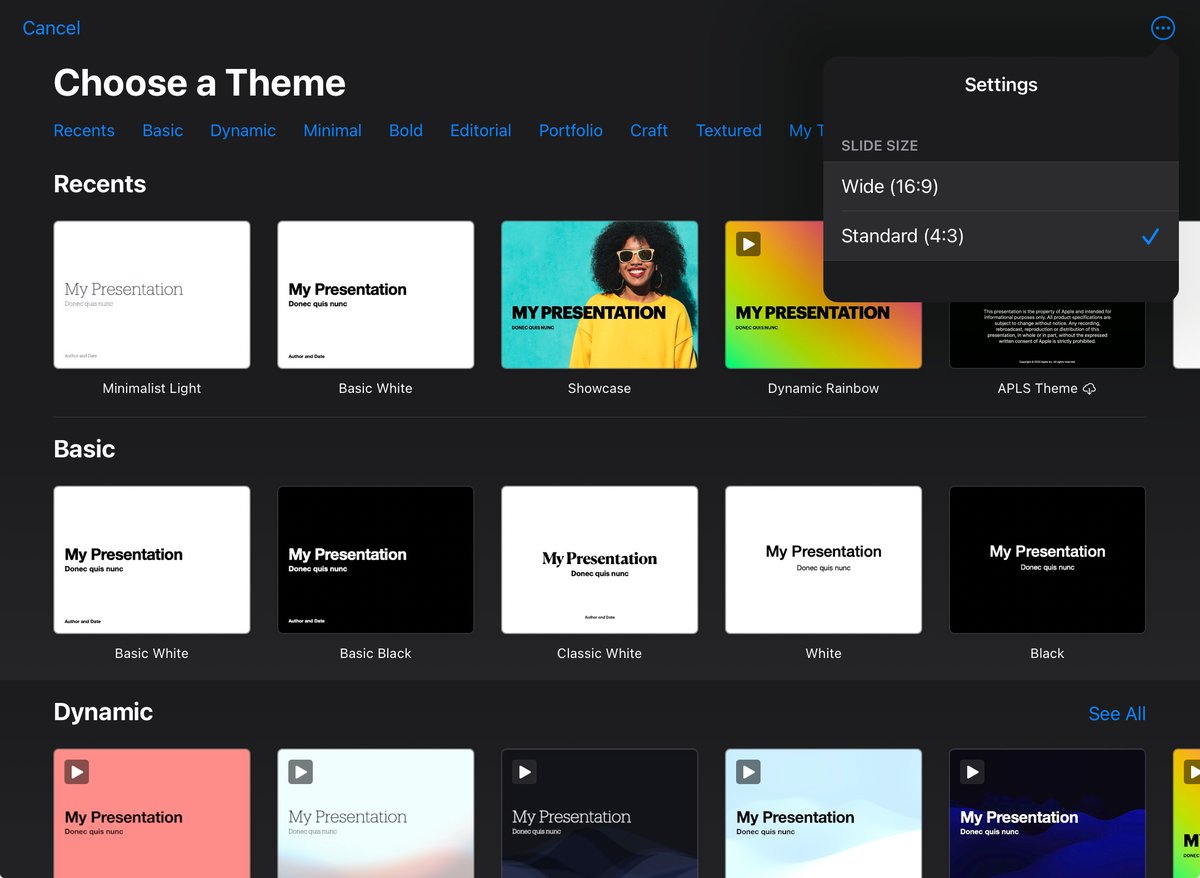The image size is (1200, 878).
Task: Select Standard (4:3) slide size
Action: [1001, 236]
